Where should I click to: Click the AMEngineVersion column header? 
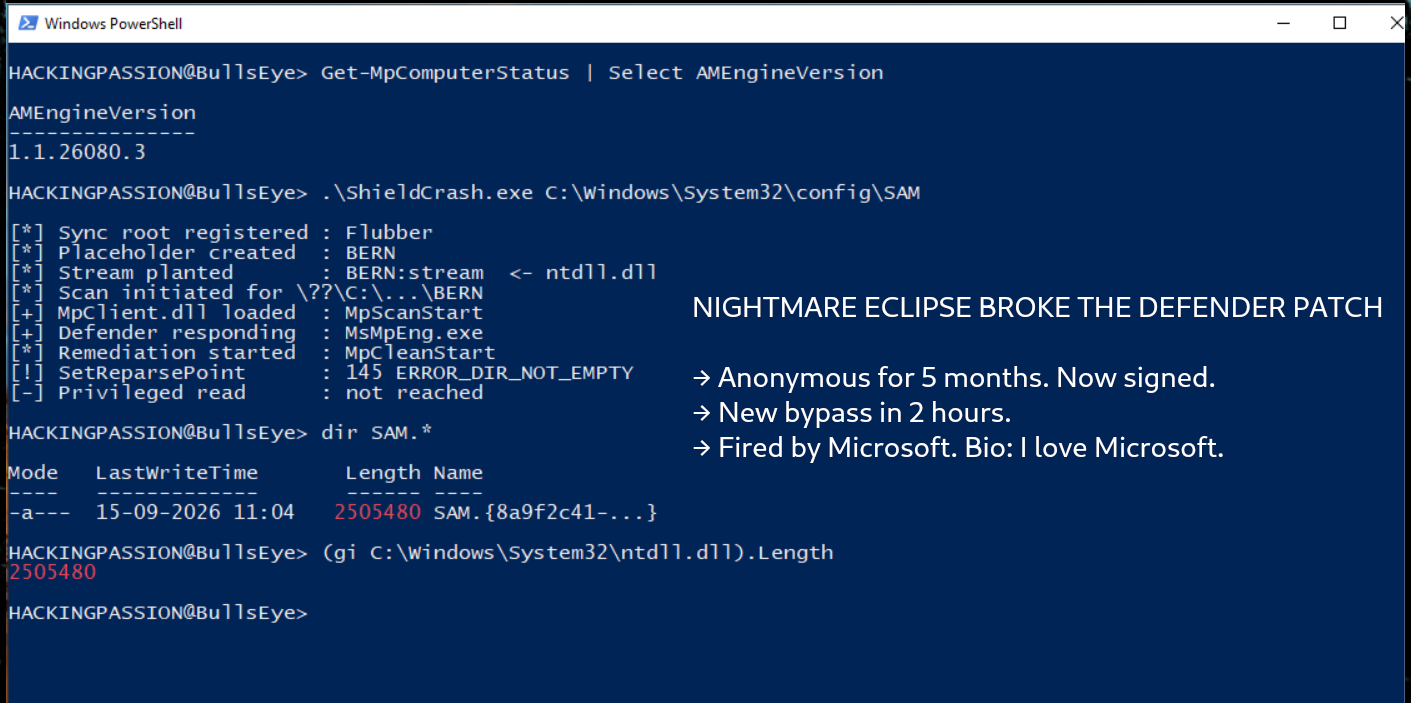[x=102, y=113]
